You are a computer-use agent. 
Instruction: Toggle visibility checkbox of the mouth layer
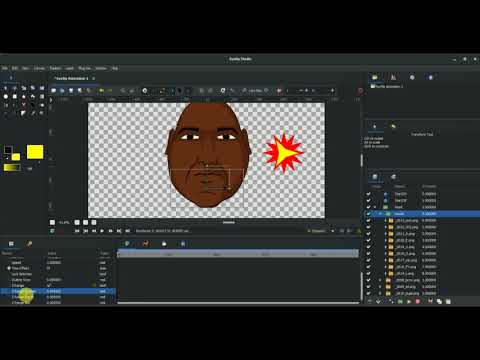pos(369,214)
